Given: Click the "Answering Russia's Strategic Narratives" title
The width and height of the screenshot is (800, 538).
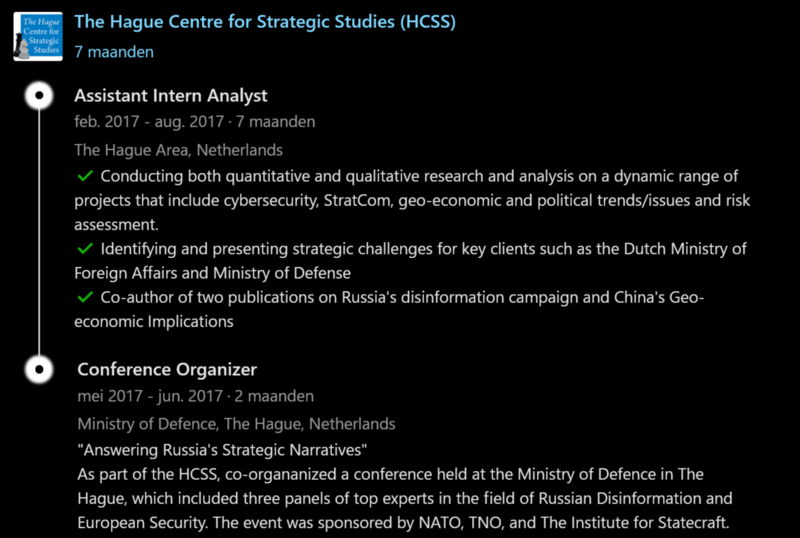Looking at the screenshot, I should [222, 450].
